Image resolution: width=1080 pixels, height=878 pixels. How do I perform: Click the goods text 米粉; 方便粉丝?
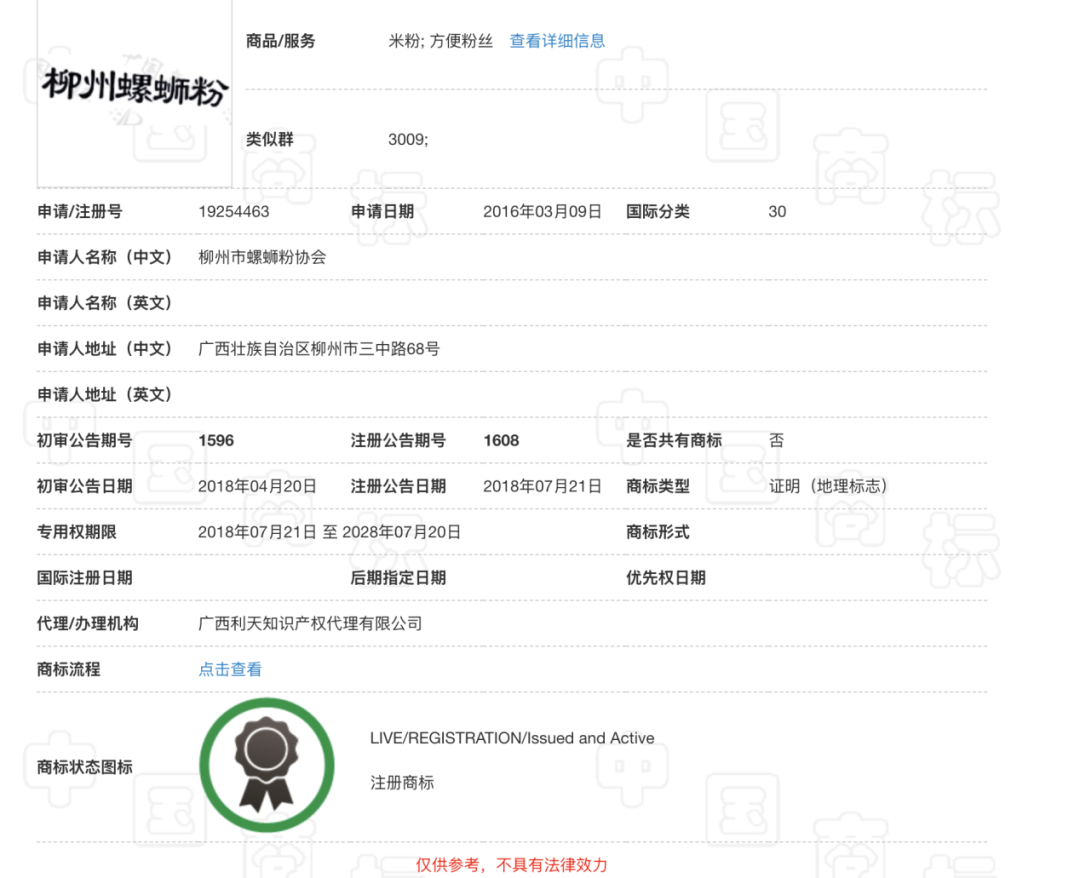(x=440, y=41)
